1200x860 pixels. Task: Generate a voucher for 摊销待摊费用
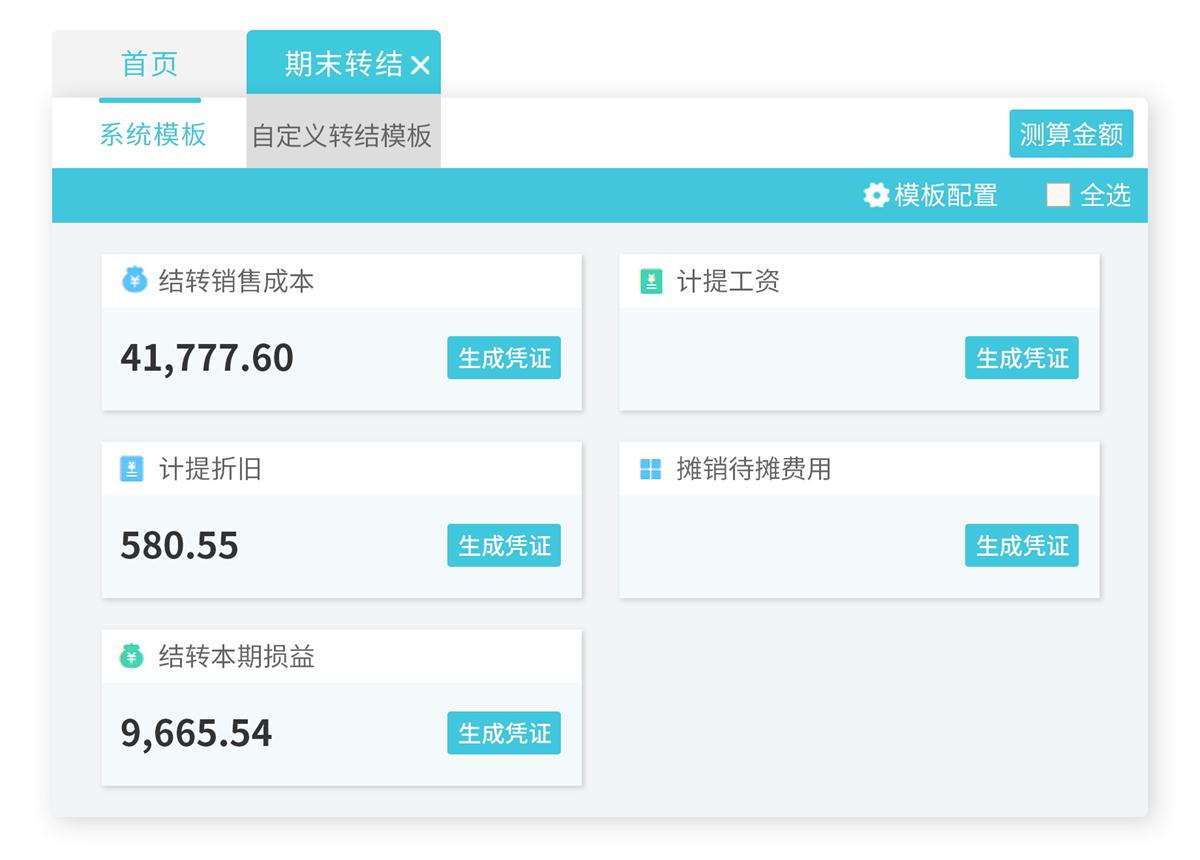click(1021, 546)
